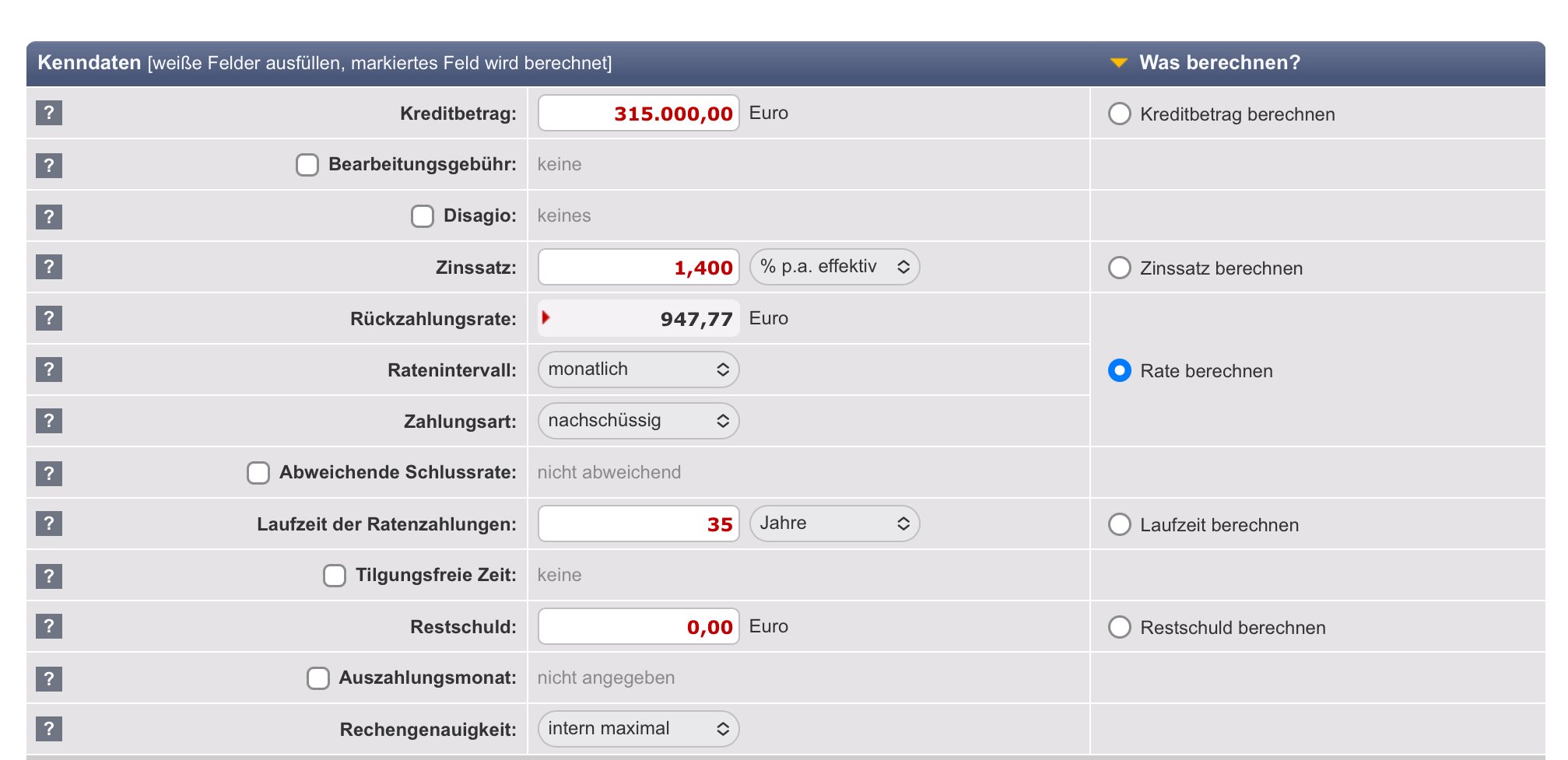Click the question mark next to Disagio
The image size is (1568, 760).
[49, 216]
